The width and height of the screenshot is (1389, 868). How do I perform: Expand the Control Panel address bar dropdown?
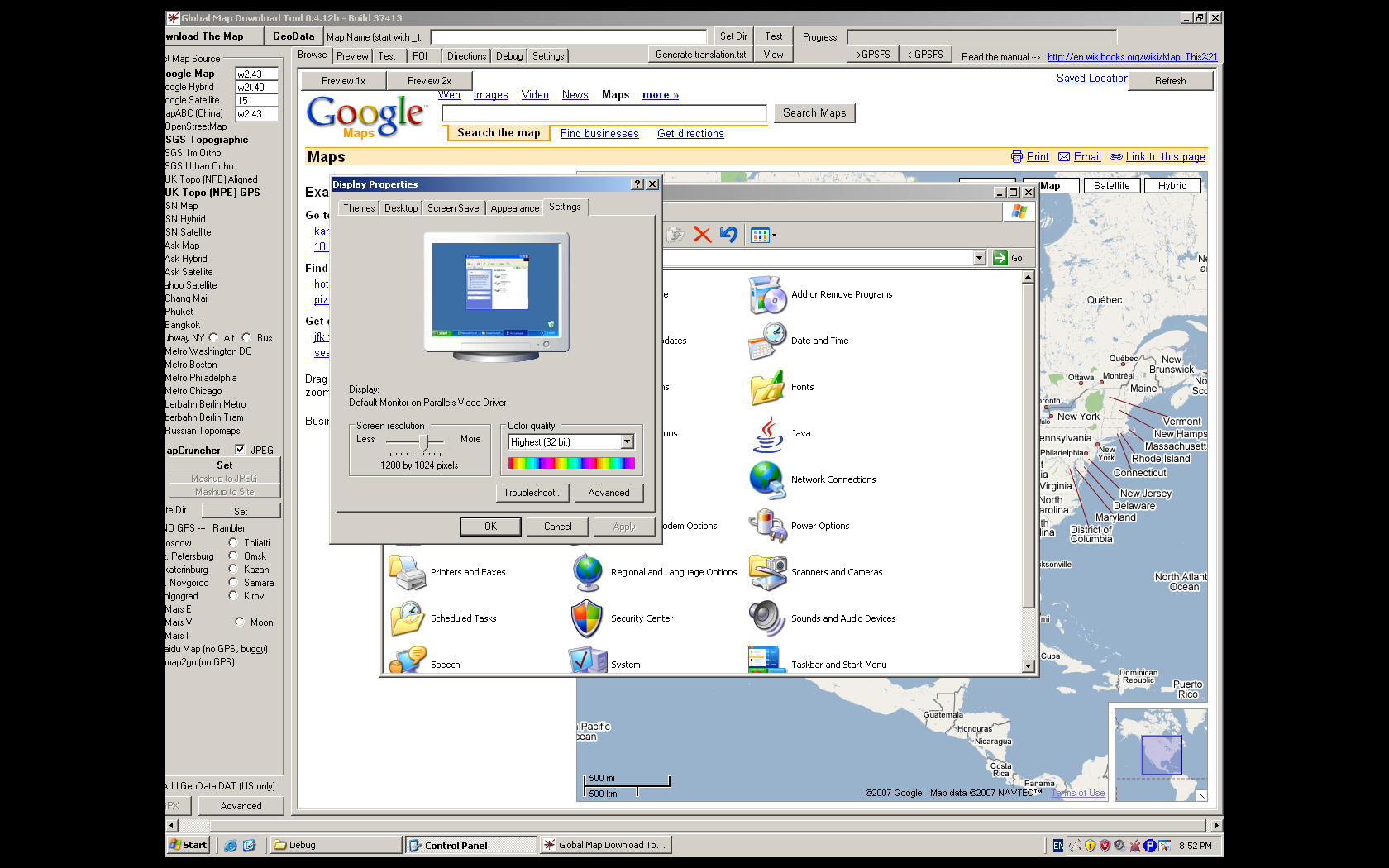tap(980, 258)
